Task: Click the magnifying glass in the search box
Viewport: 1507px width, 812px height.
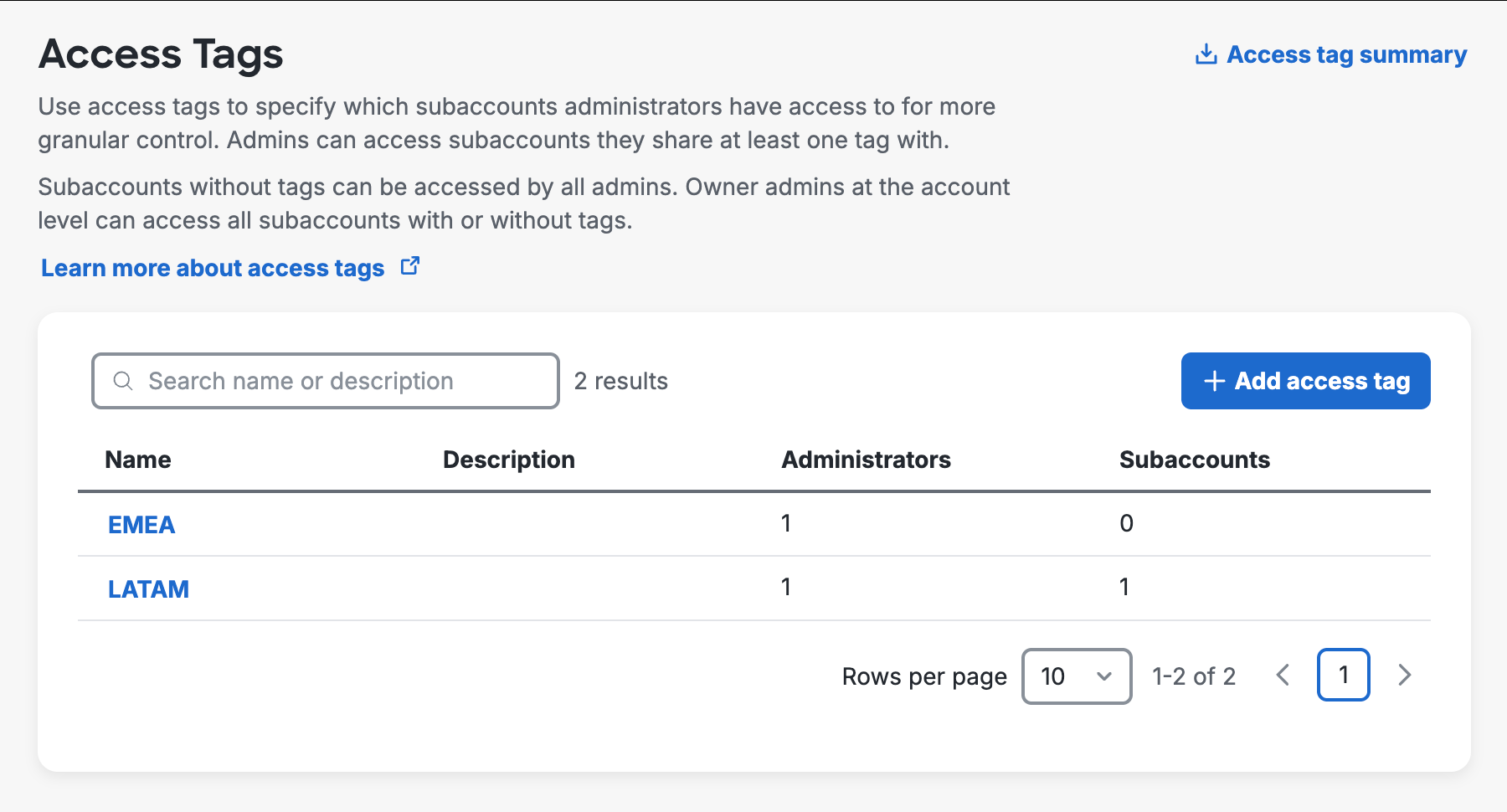Action: tap(123, 381)
